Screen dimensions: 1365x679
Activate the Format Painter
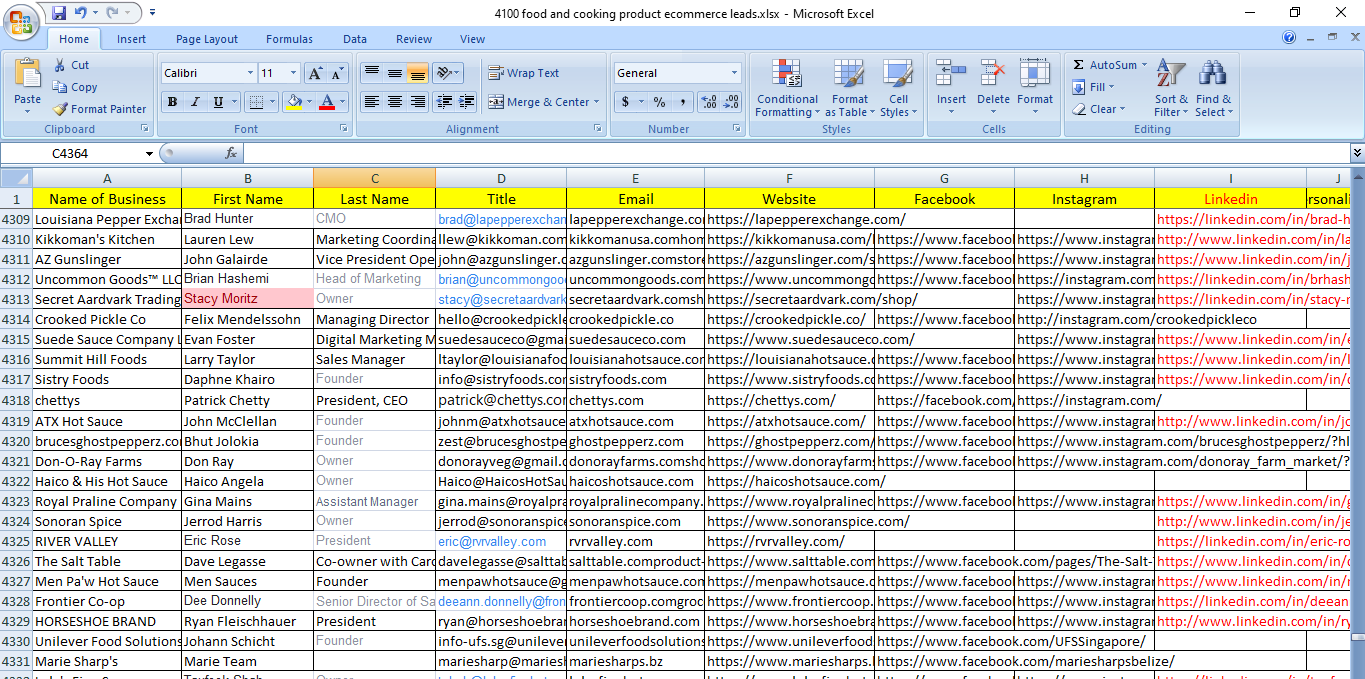pos(100,109)
